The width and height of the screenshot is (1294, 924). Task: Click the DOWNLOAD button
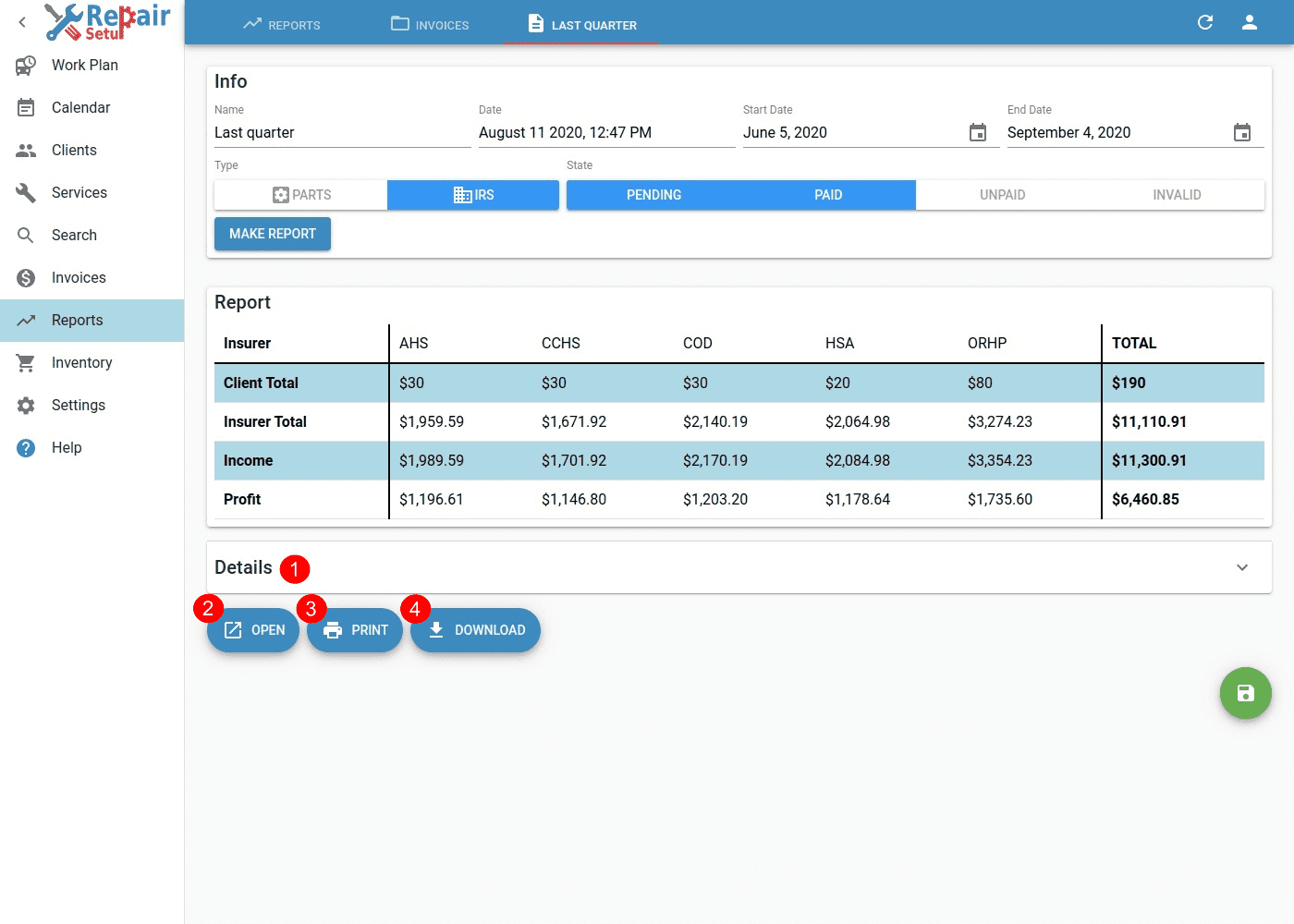tap(476, 630)
